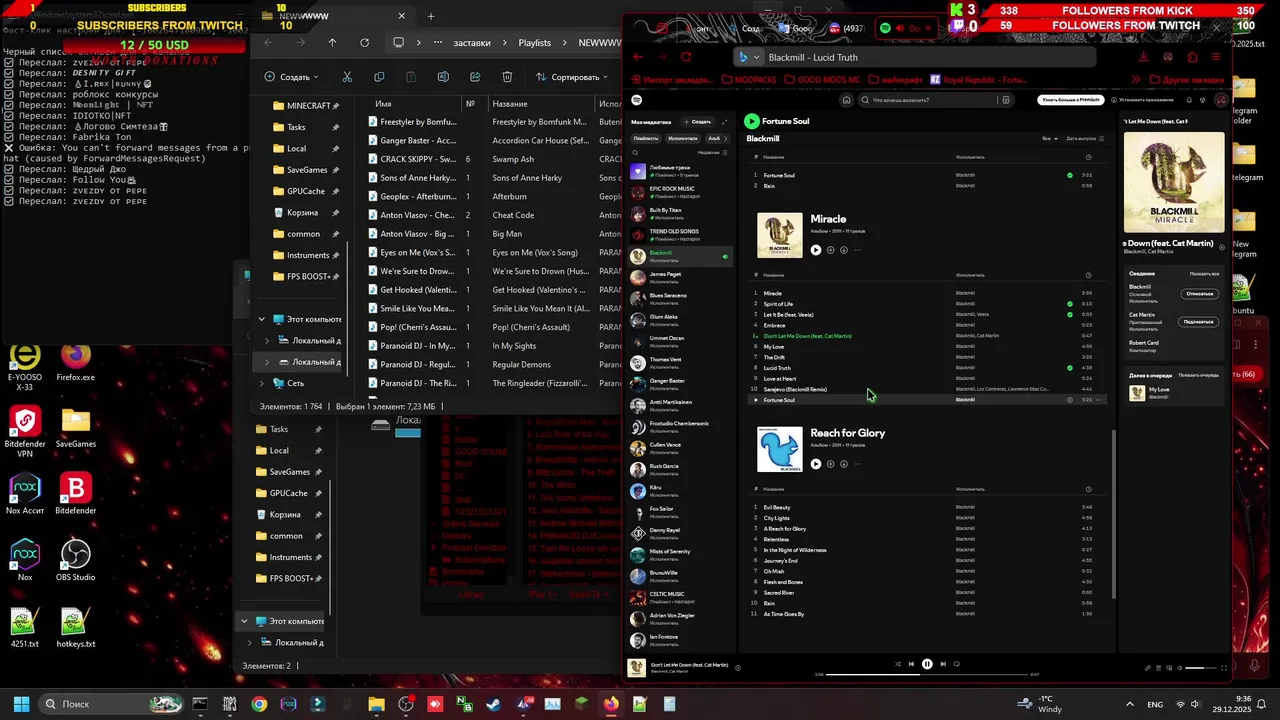Open MODPACKS bookmark folder
This screenshot has width=1280, height=720.
749,79
